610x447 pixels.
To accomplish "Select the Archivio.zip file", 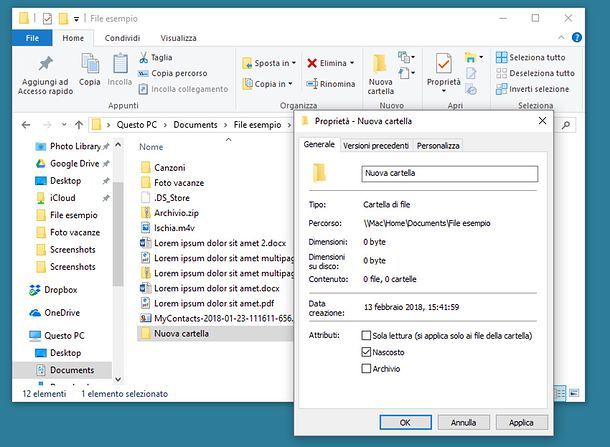I will (170, 213).
